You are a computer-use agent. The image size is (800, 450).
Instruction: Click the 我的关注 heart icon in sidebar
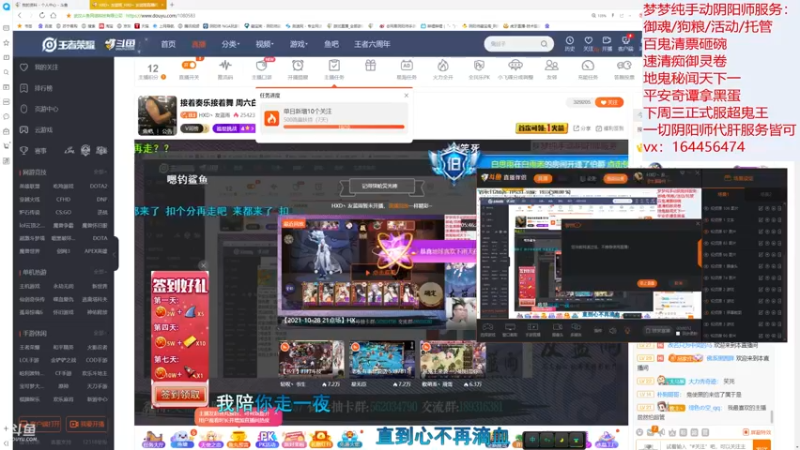24,67
